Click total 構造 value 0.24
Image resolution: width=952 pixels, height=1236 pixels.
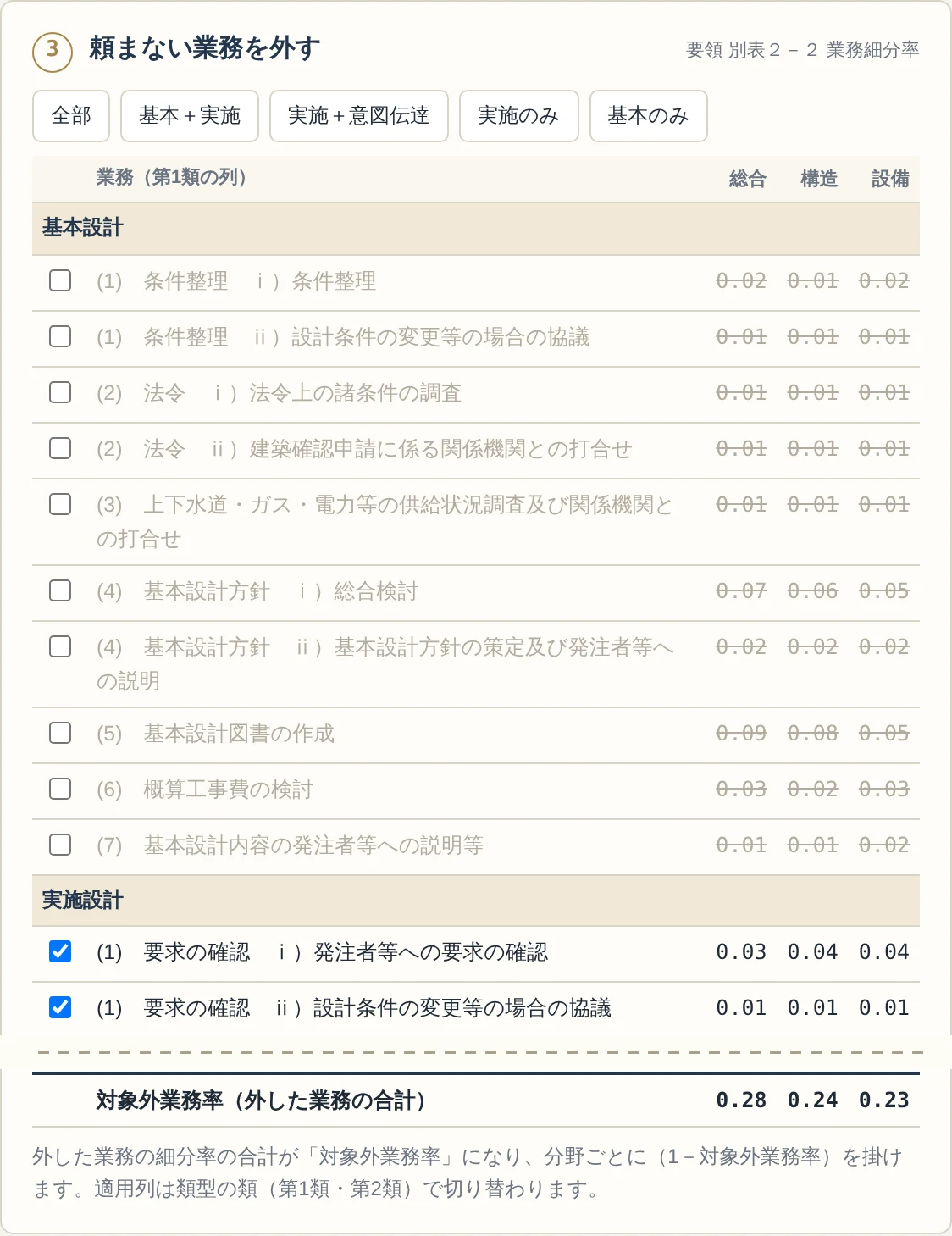tap(812, 1100)
